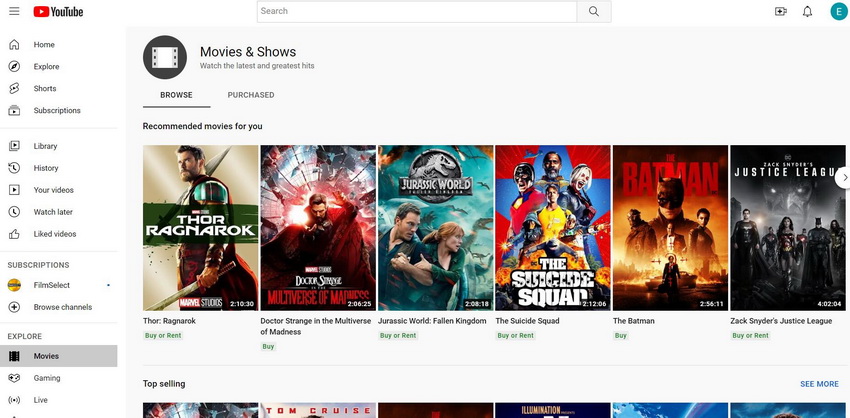
Task: Open Zack Snyder's Justice League title
Action: coord(781,321)
